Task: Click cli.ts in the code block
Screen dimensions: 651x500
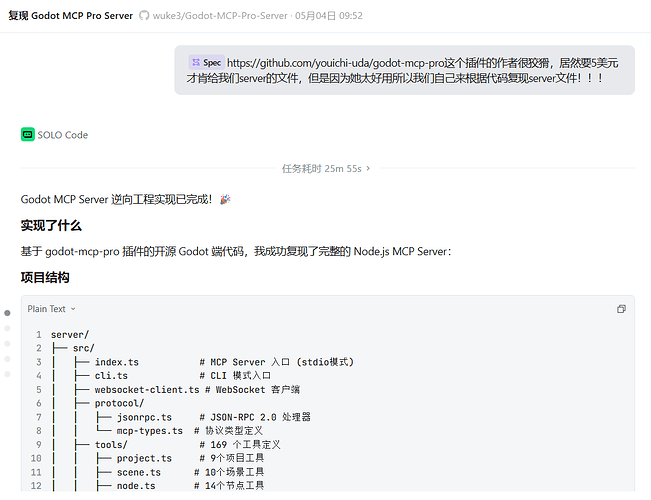Action: coord(111,376)
